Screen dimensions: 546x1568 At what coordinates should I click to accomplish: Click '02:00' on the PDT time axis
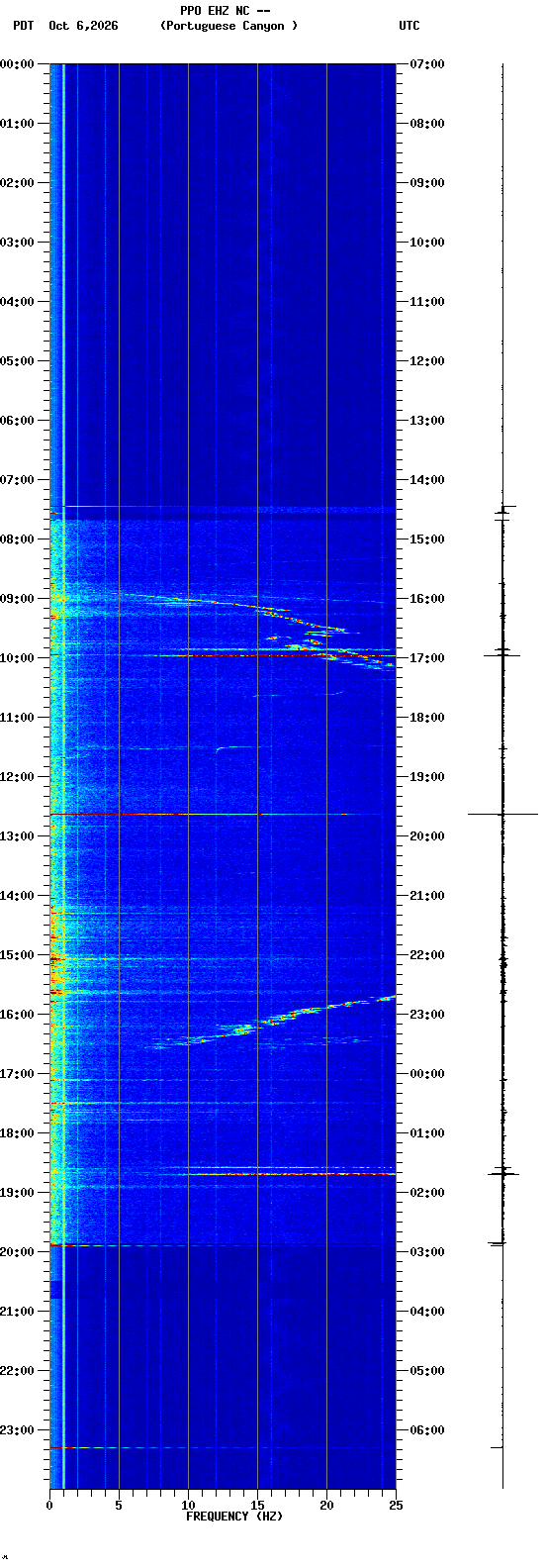17,183
